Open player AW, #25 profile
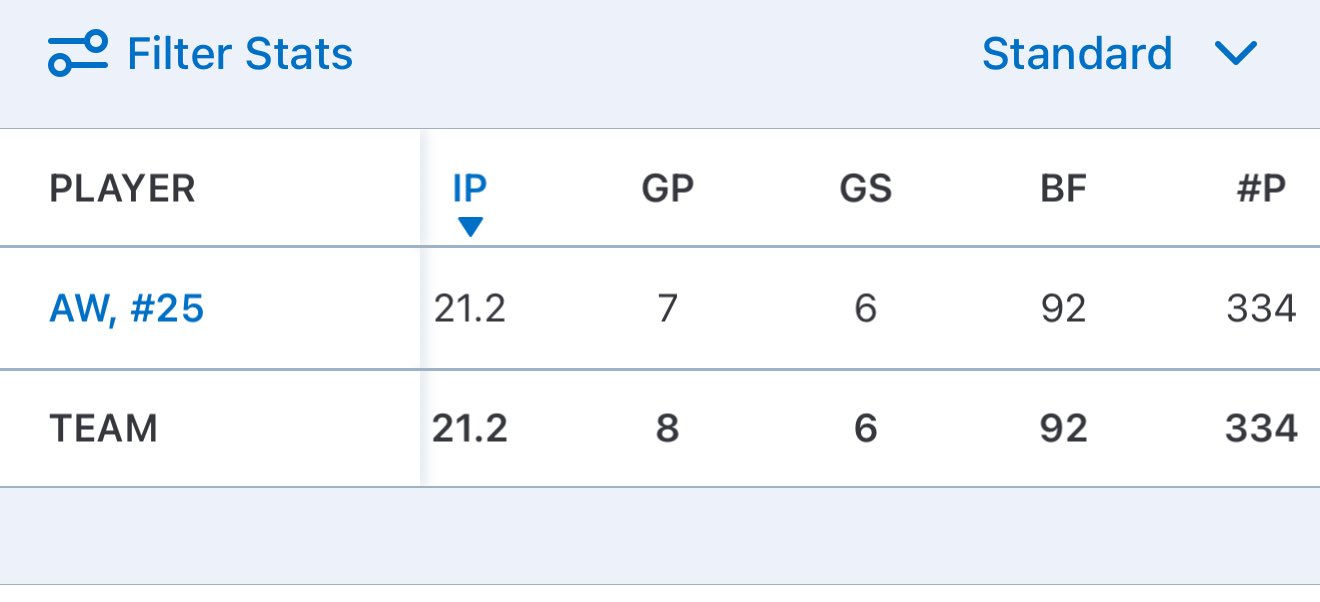 (x=126, y=309)
